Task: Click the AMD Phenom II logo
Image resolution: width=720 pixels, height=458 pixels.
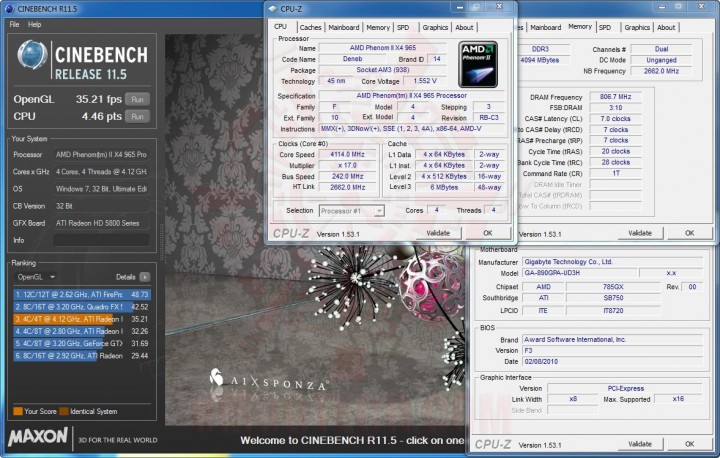Action: (478, 64)
